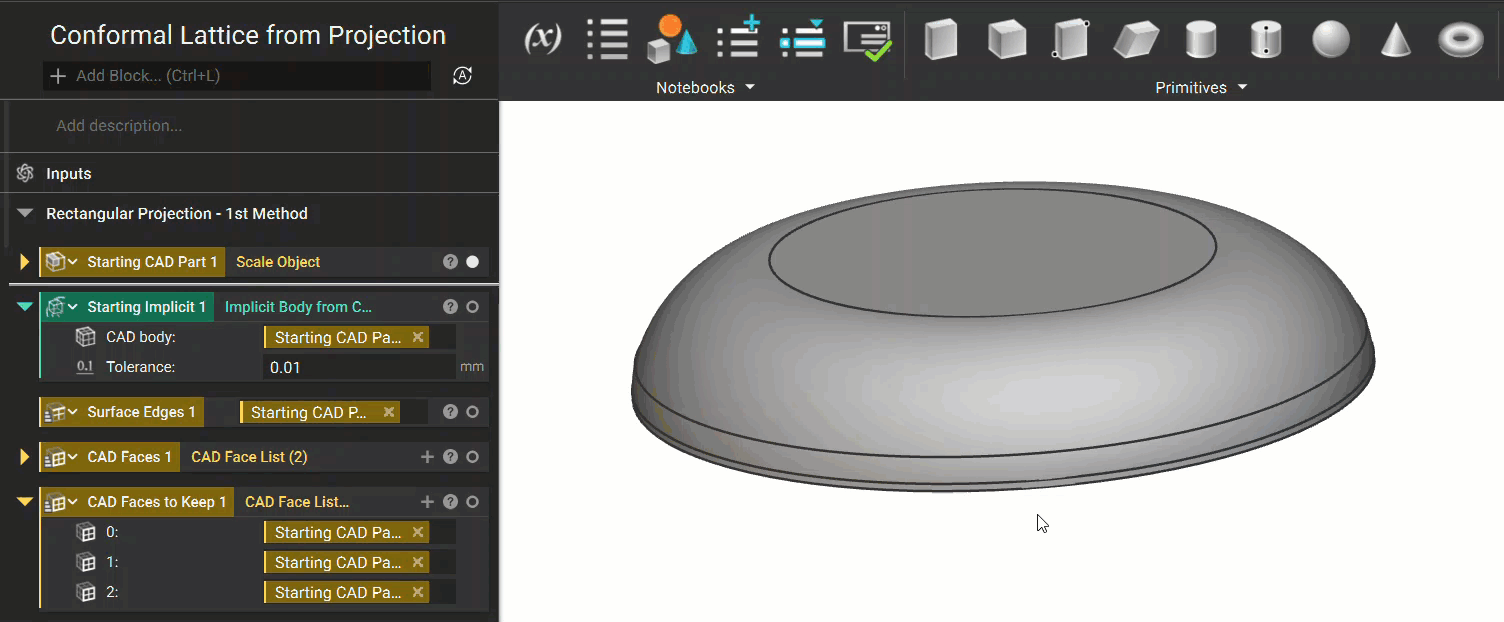Screen dimensions: 1504x622
Task: Toggle visibility of CAD Faces to Keep 1
Action: pyautogui.click(x=472, y=502)
